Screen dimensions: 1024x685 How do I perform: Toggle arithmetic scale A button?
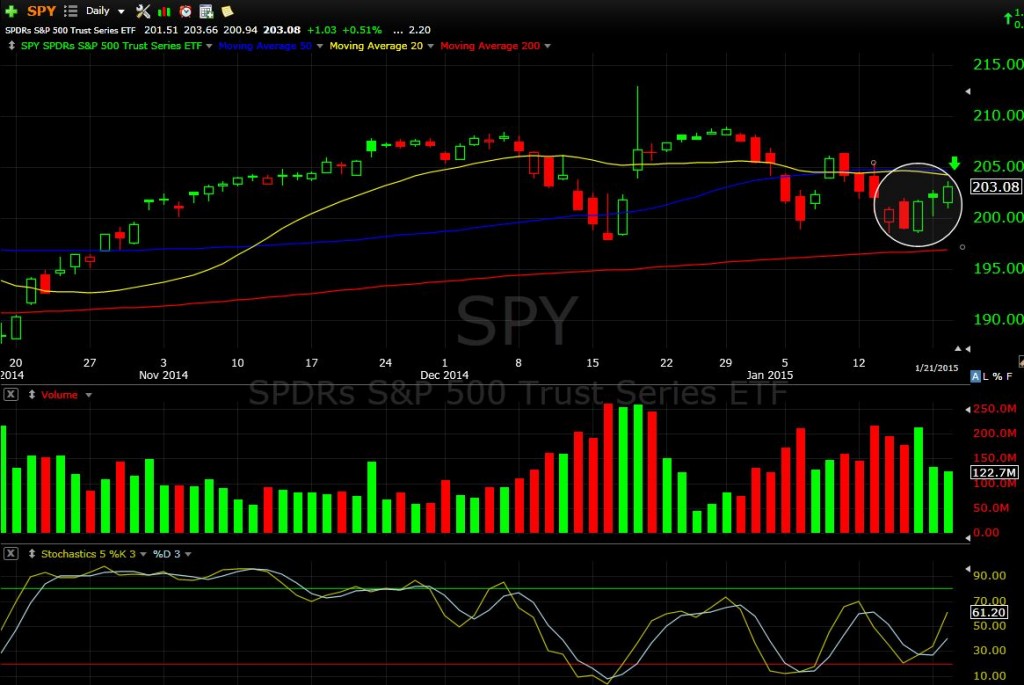point(975,376)
